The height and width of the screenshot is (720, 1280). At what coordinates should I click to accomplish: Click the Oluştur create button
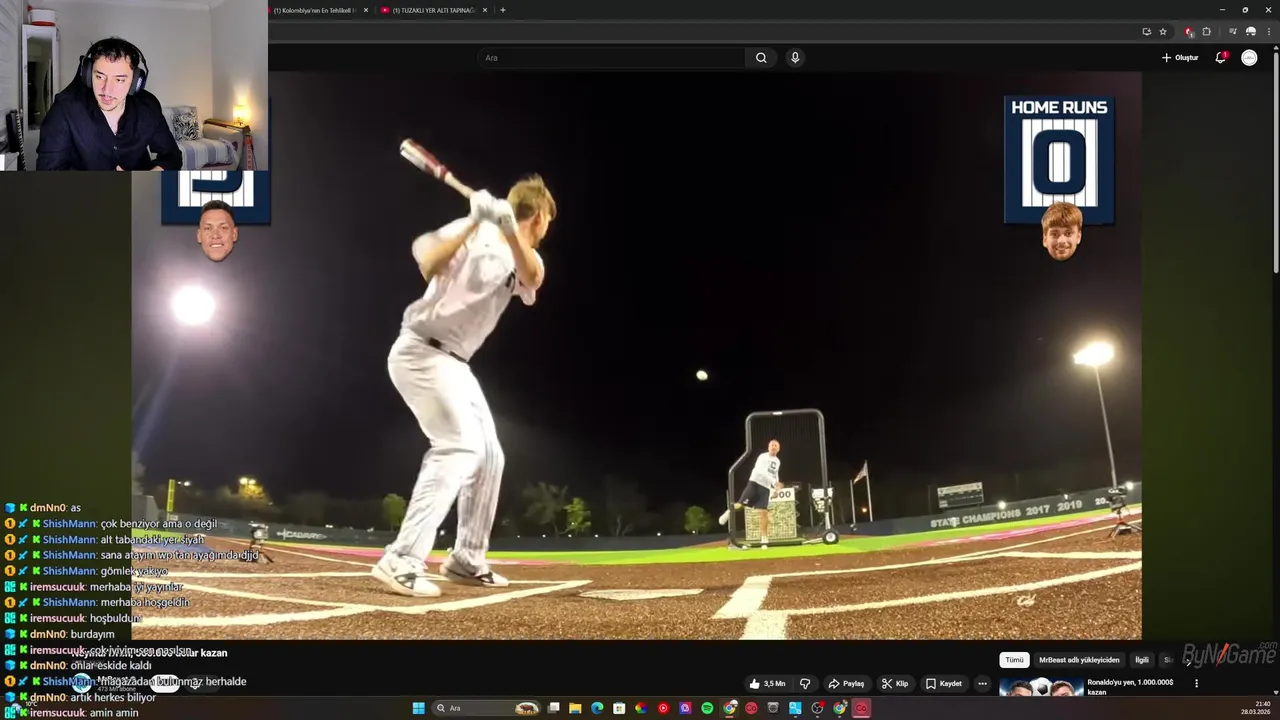[1180, 58]
